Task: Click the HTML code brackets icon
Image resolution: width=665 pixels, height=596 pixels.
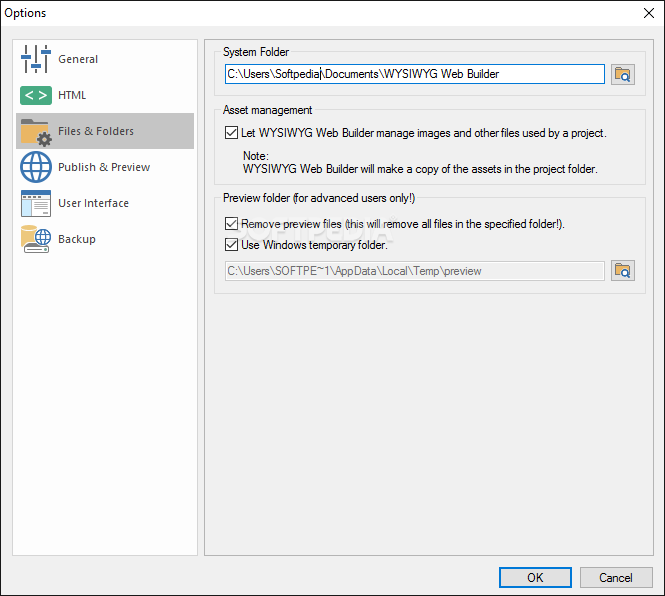Action: 36,95
